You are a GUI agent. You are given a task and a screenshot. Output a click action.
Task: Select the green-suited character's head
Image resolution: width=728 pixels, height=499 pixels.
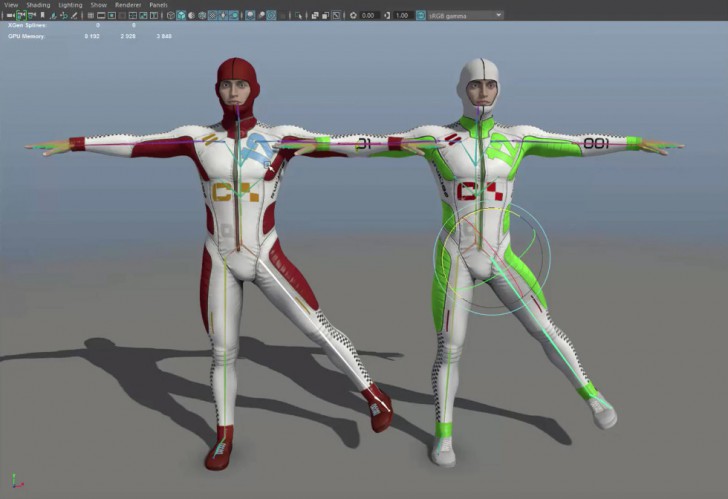[x=481, y=88]
